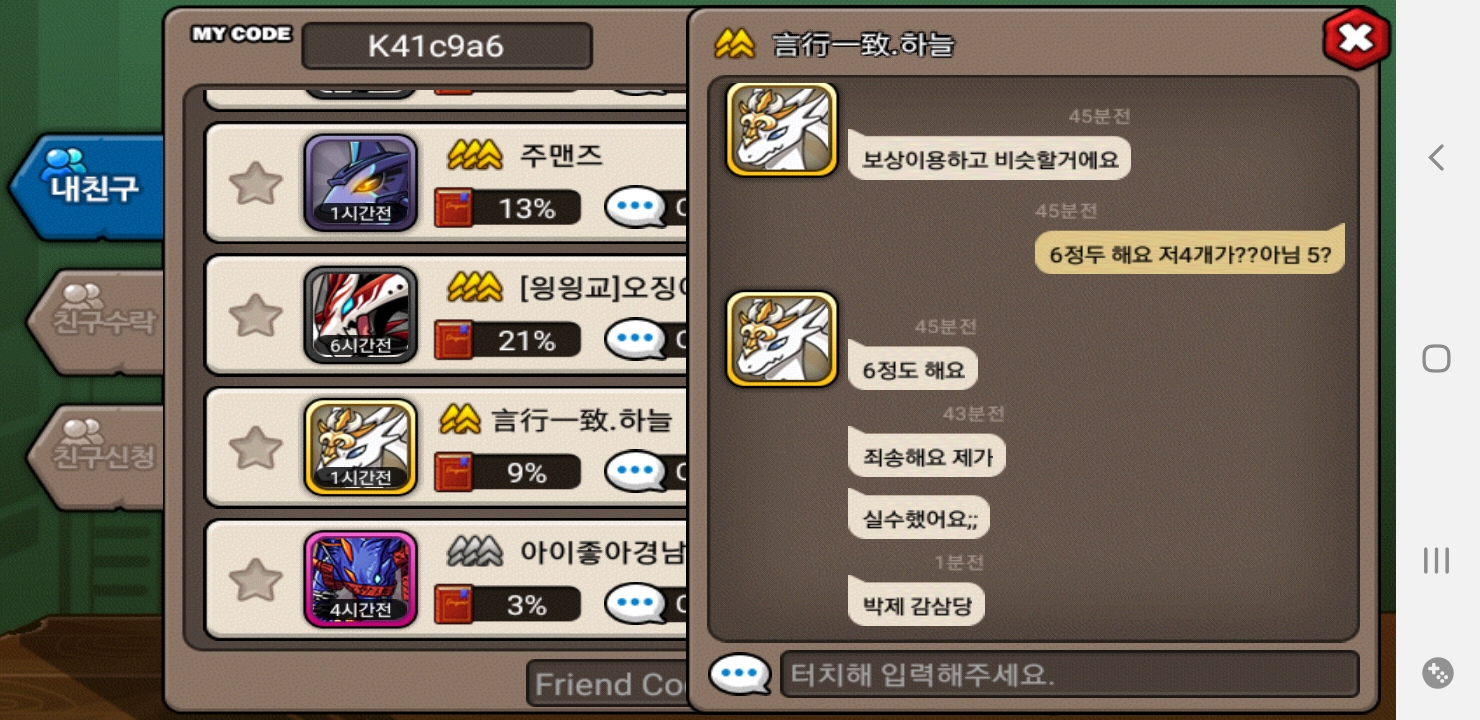Mark 아이좋아경남 as favorite with star

[x=256, y=579]
